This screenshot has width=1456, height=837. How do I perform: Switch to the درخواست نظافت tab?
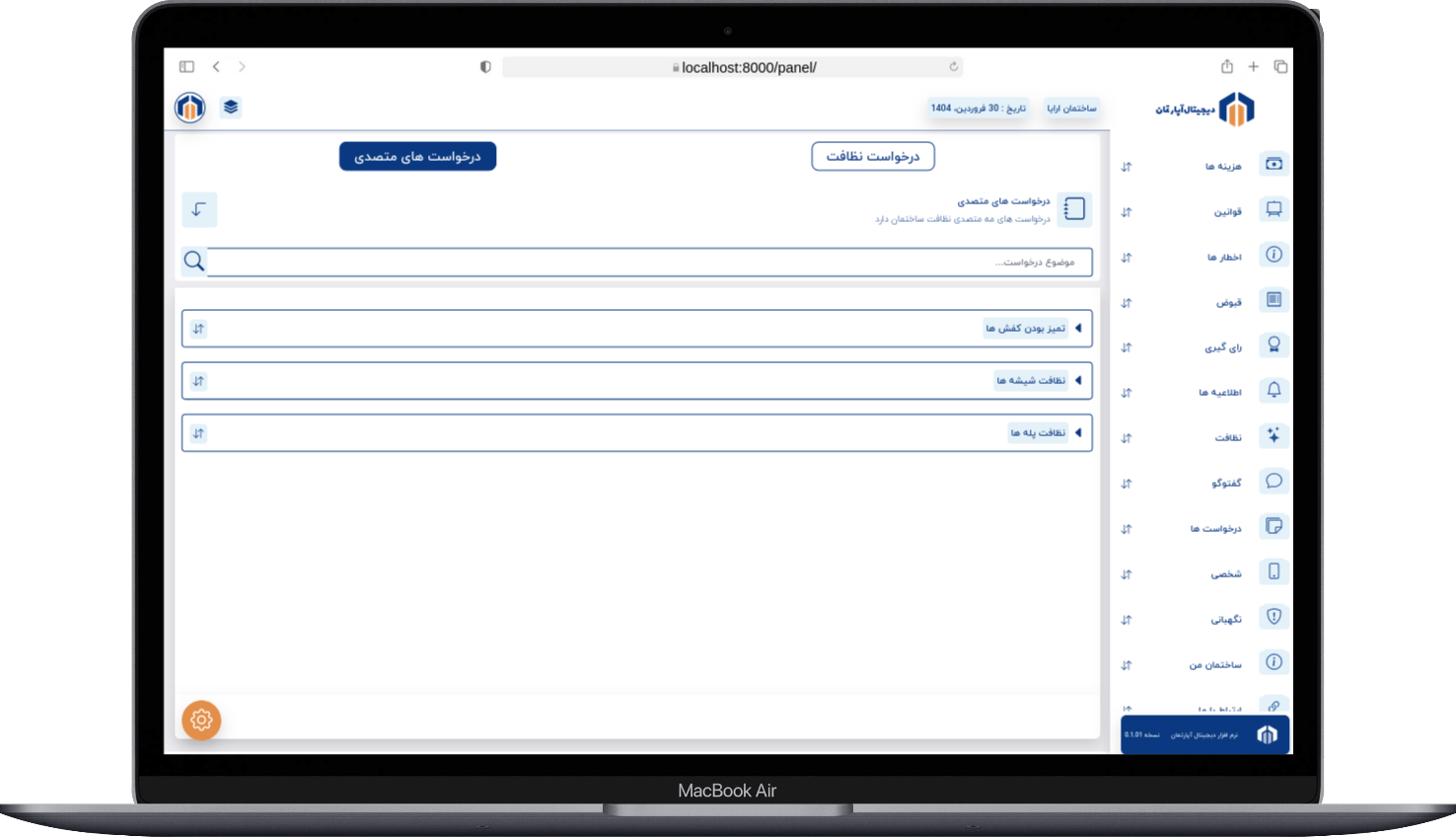872,157
